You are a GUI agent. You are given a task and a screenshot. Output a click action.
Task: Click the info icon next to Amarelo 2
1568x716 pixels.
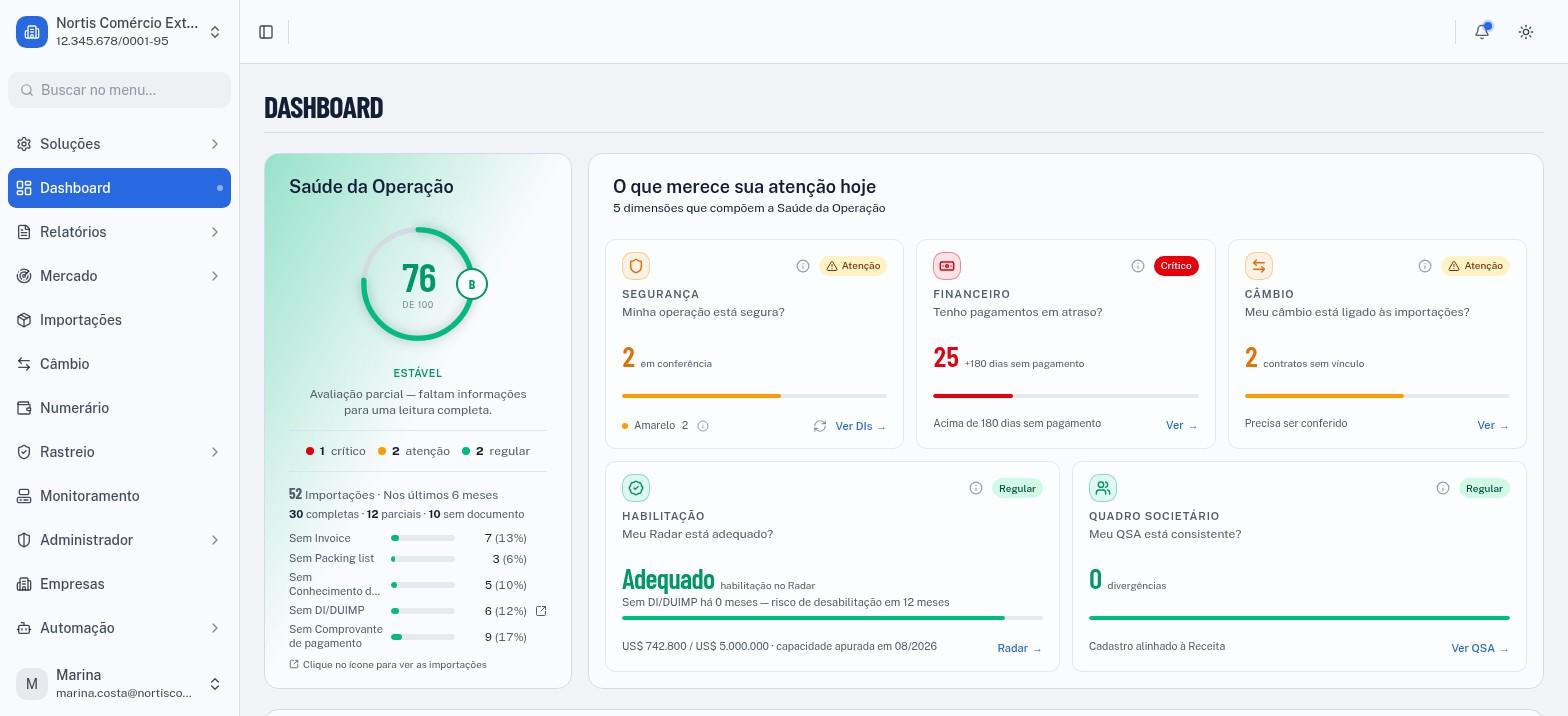pos(703,426)
